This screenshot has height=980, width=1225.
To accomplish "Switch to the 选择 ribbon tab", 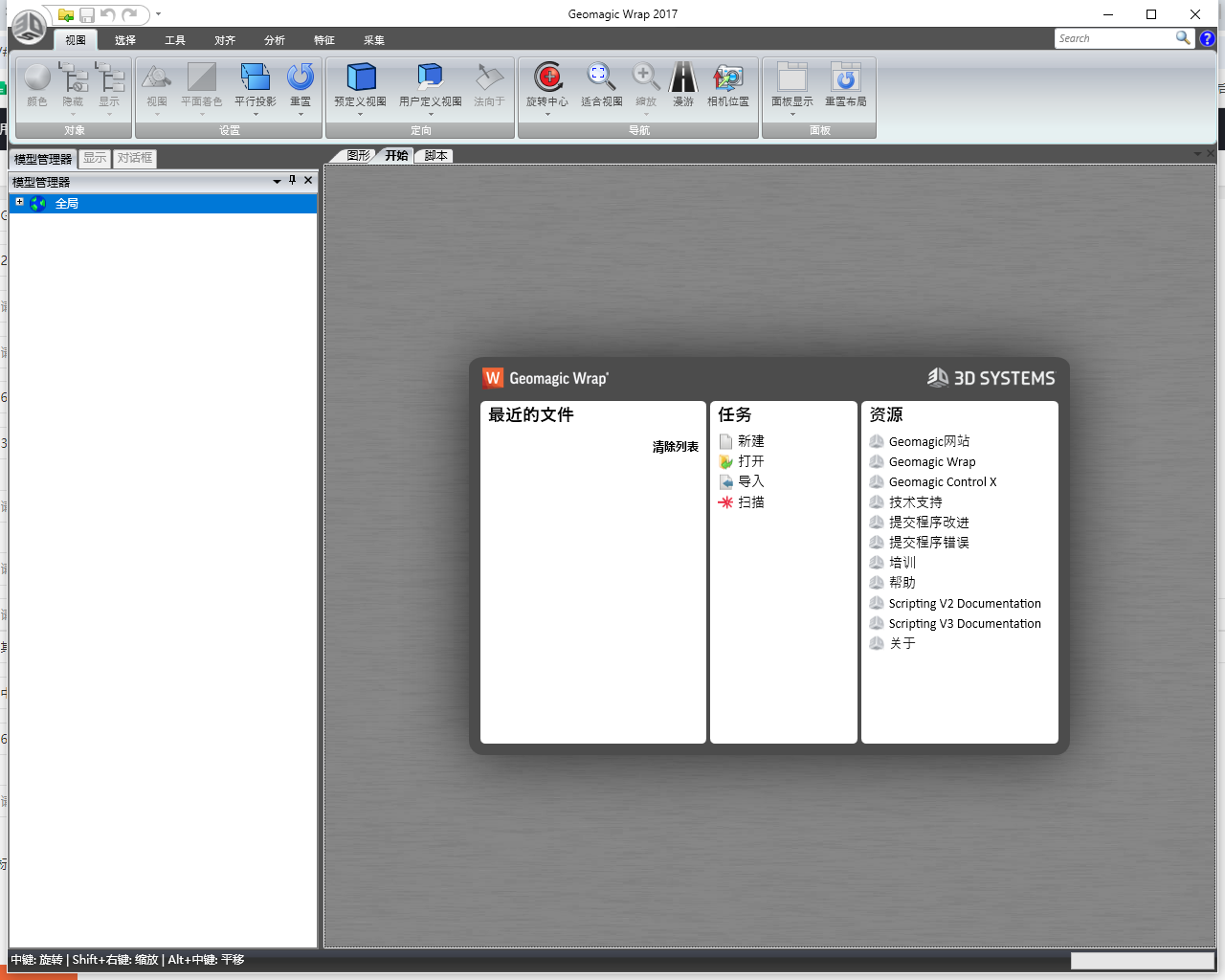I will (x=125, y=40).
